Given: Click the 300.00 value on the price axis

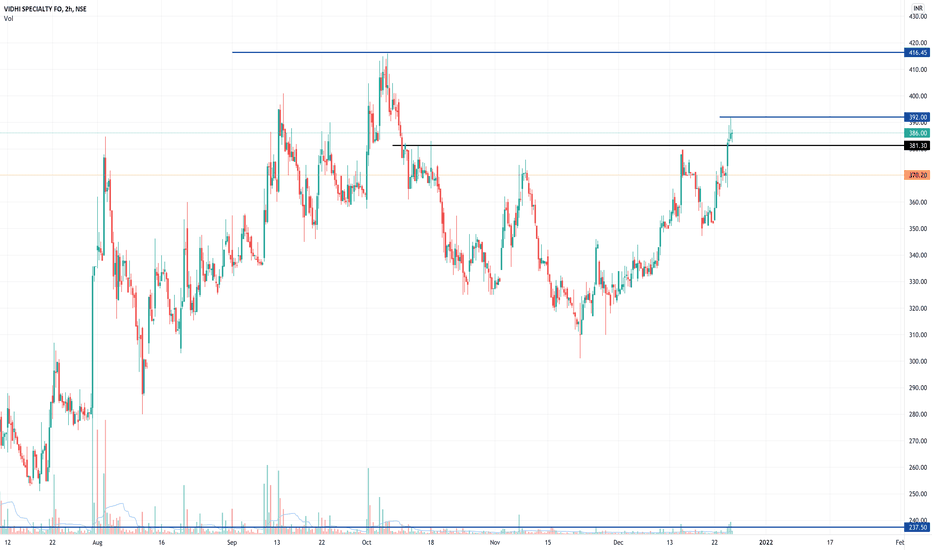Looking at the screenshot, I should (x=918, y=362).
